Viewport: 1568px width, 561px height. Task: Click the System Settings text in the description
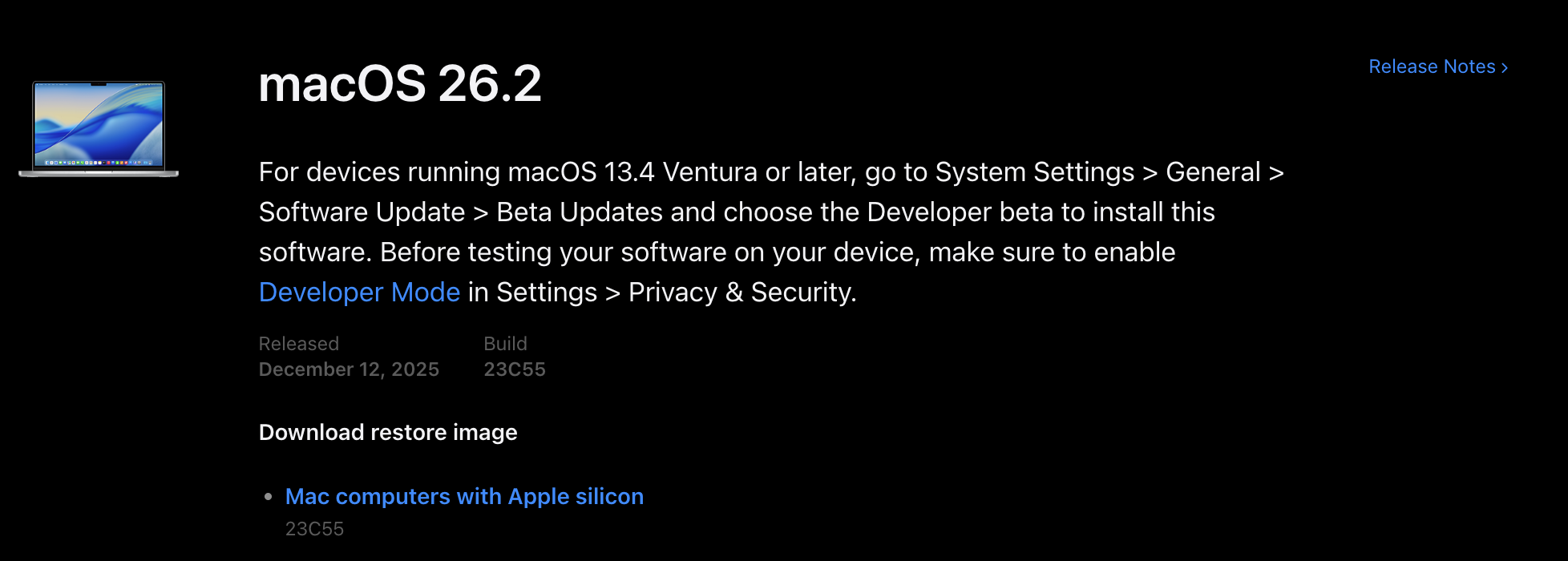point(1035,172)
